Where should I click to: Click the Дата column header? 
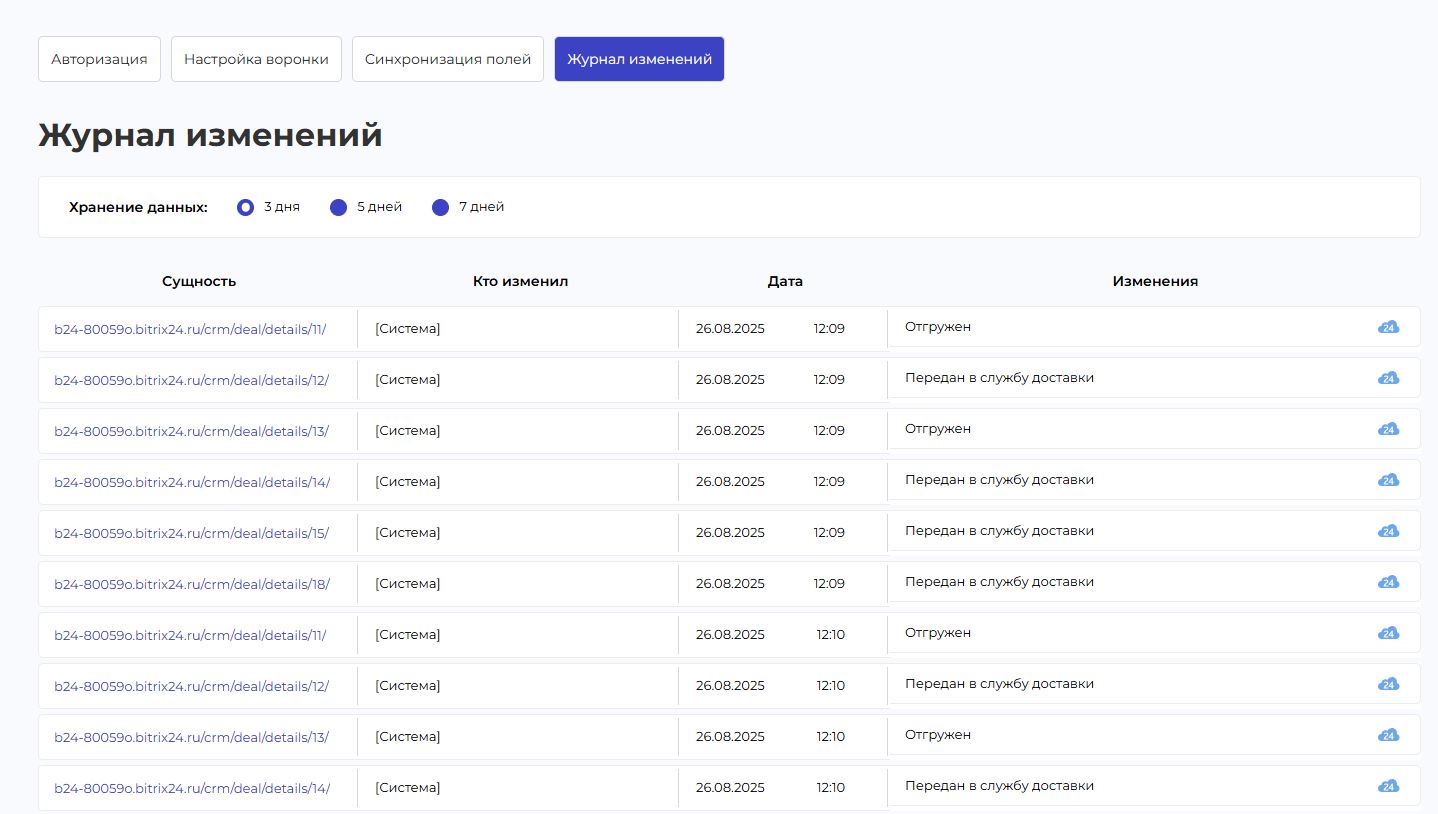tap(785, 281)
